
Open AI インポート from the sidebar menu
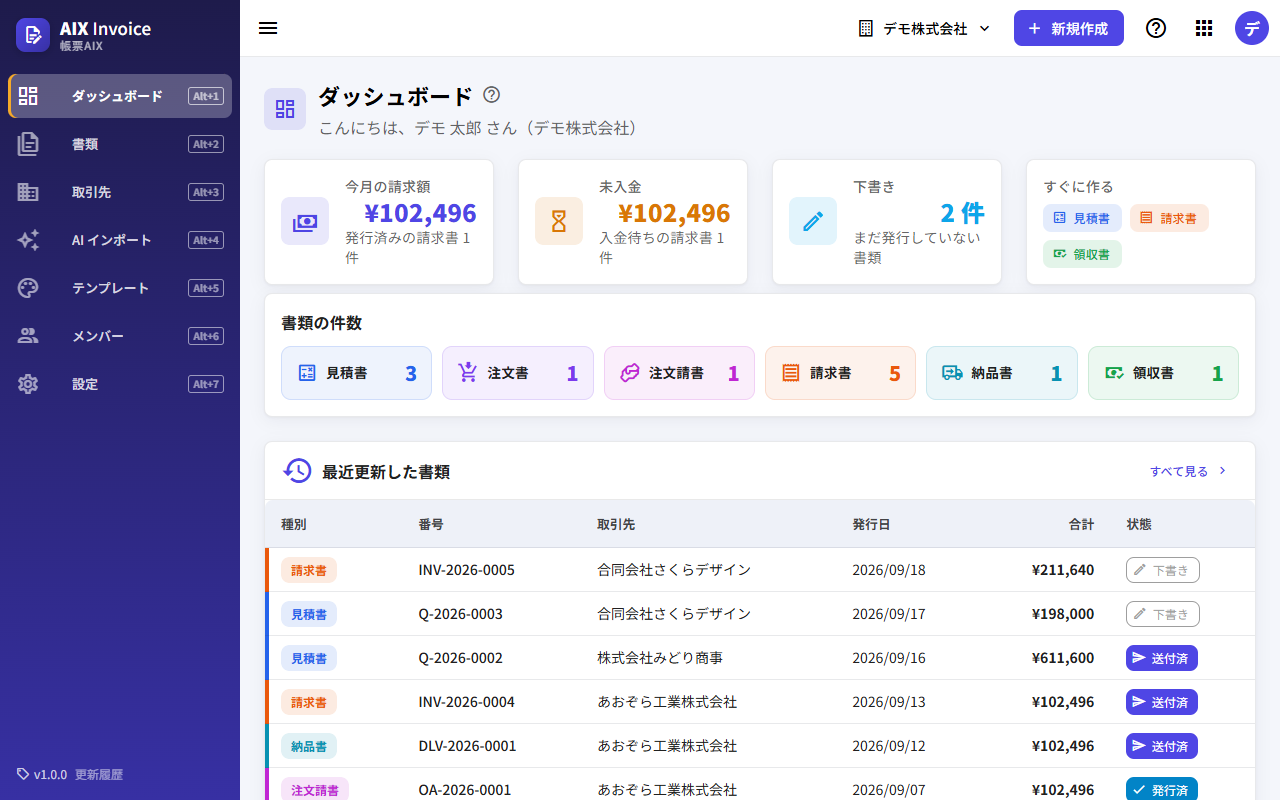tap(120, 240)
